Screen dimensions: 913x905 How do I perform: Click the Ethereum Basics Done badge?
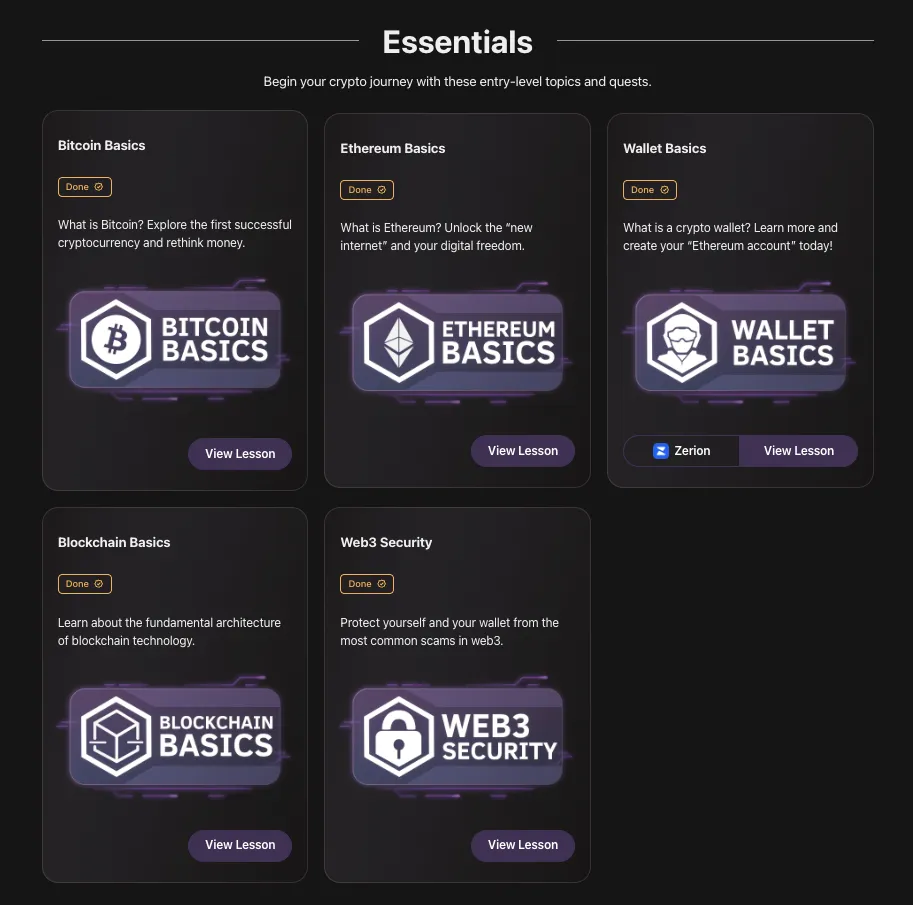tap(367, 190)
